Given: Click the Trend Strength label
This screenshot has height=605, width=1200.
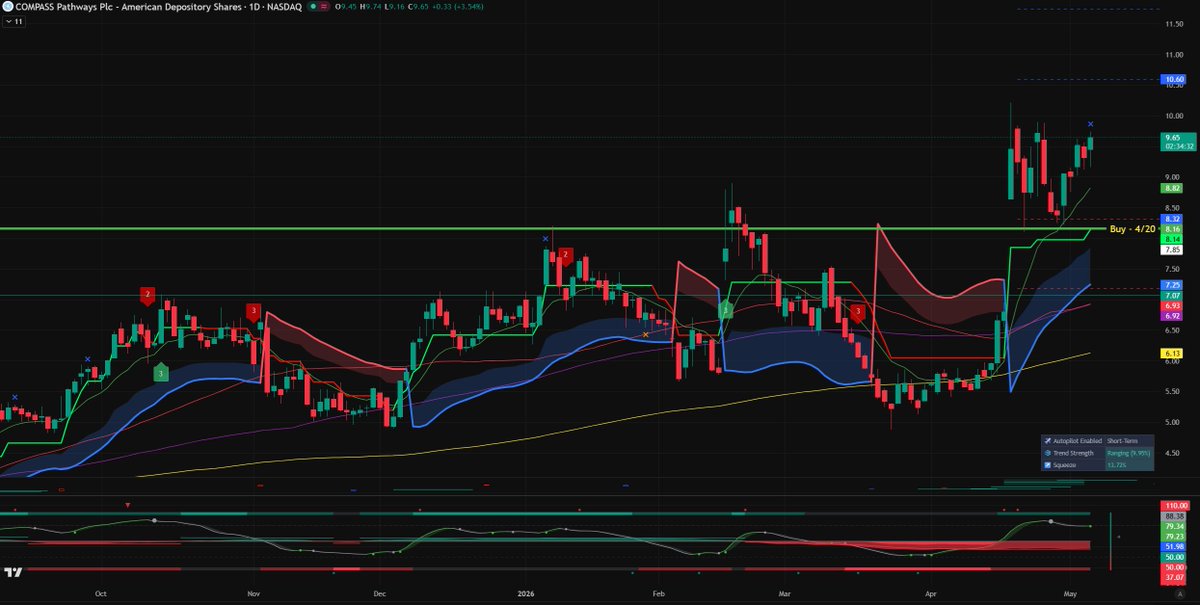Looking at the screenshot, I should click(1073, 453).
